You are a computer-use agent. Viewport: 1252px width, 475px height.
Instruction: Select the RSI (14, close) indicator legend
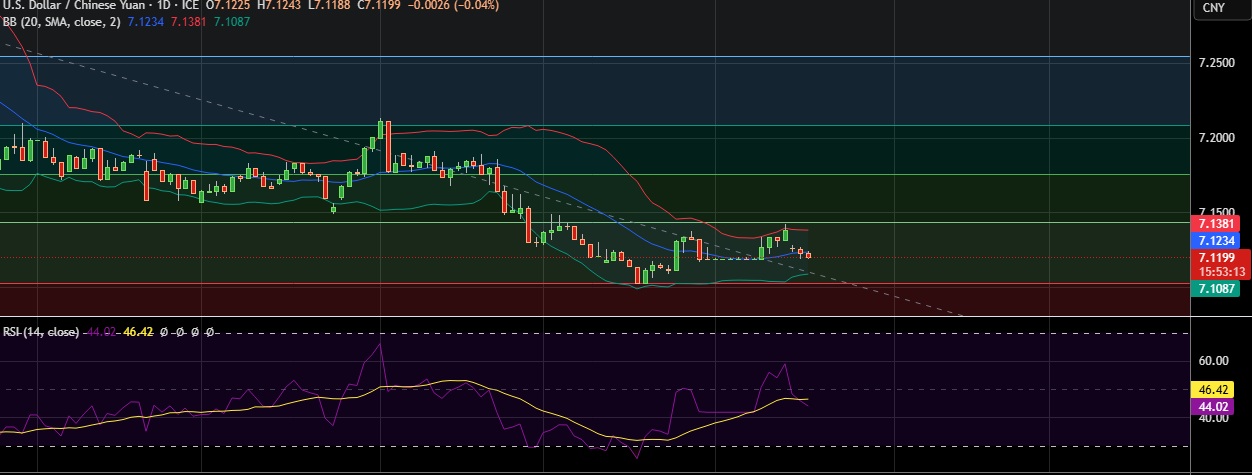click(40, 331)
